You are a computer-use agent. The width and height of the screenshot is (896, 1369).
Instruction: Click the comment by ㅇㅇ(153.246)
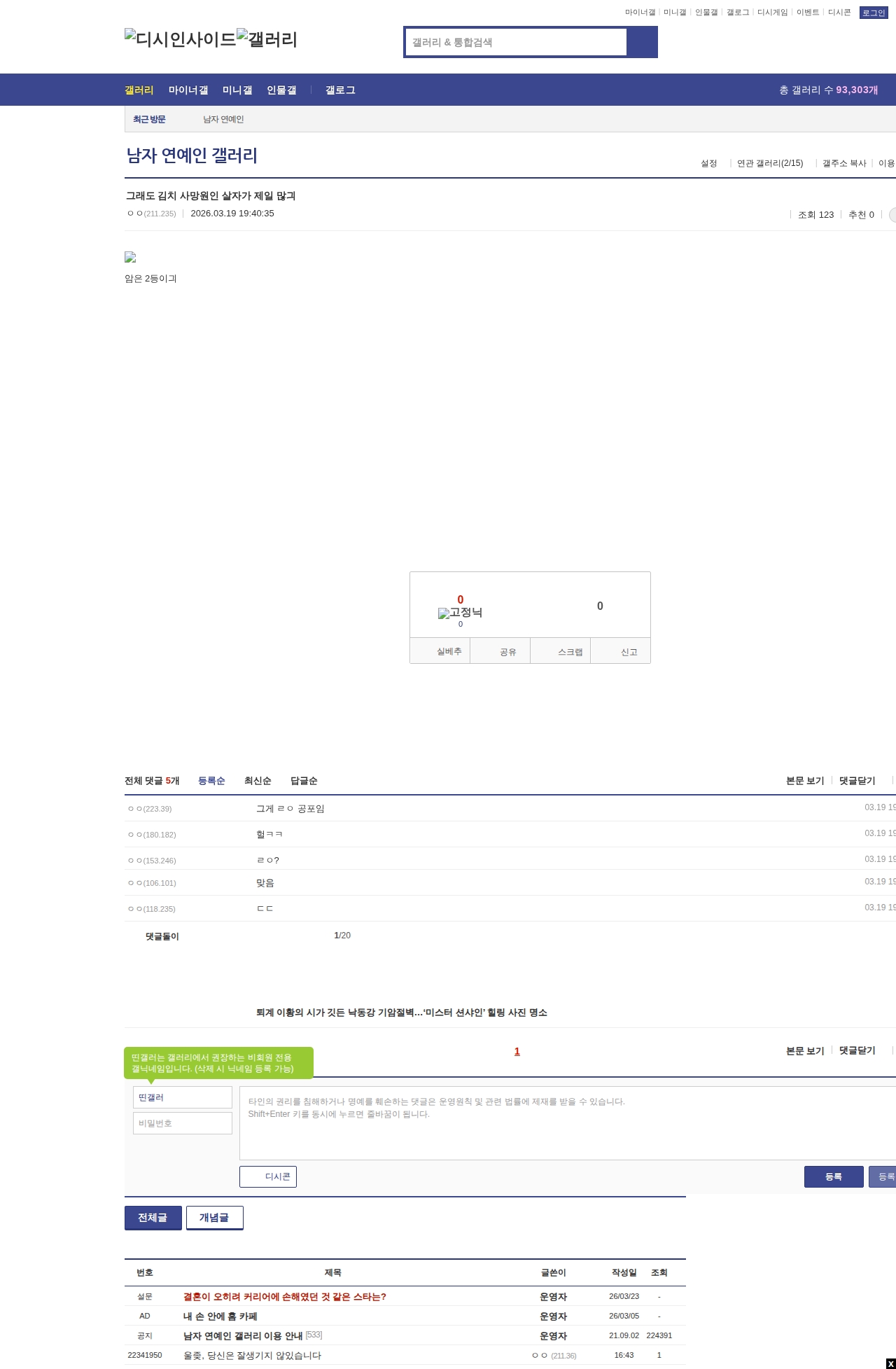click(x=267, y=860)
